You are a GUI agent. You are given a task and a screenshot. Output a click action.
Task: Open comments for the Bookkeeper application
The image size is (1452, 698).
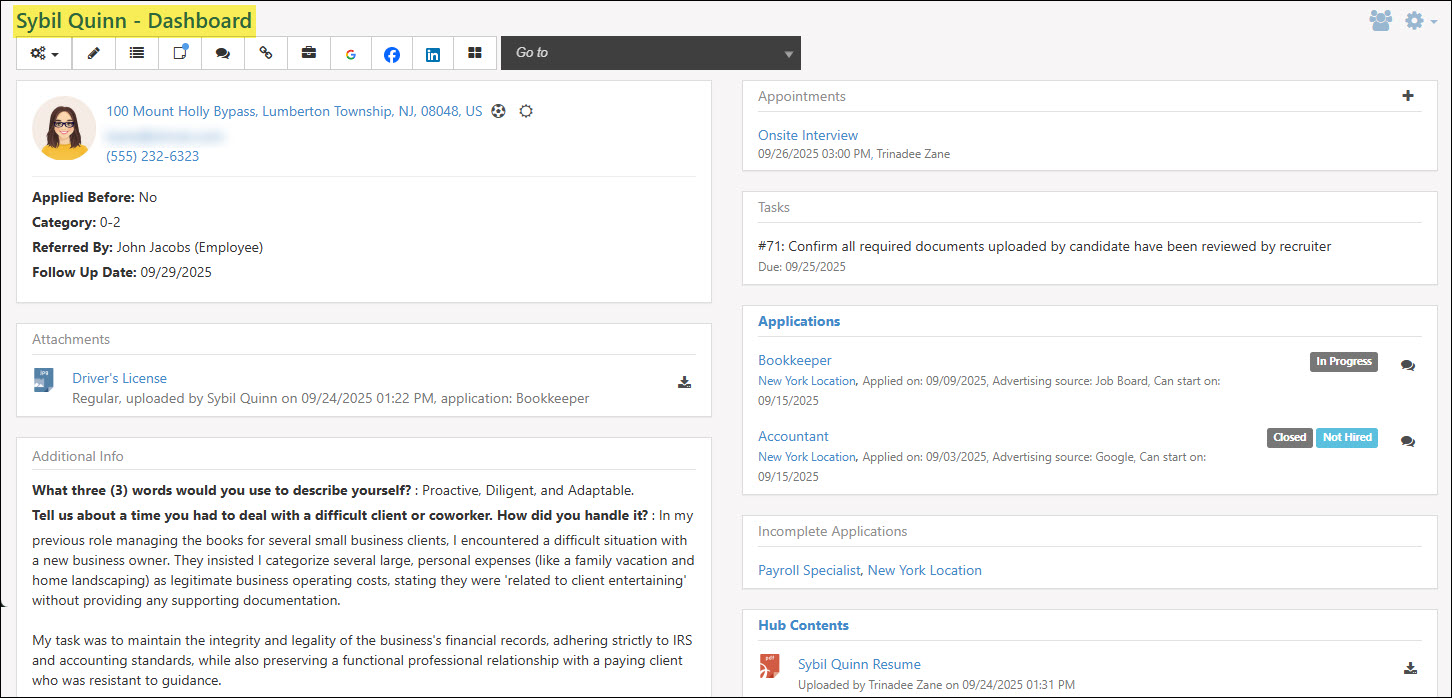[1408, 365]
